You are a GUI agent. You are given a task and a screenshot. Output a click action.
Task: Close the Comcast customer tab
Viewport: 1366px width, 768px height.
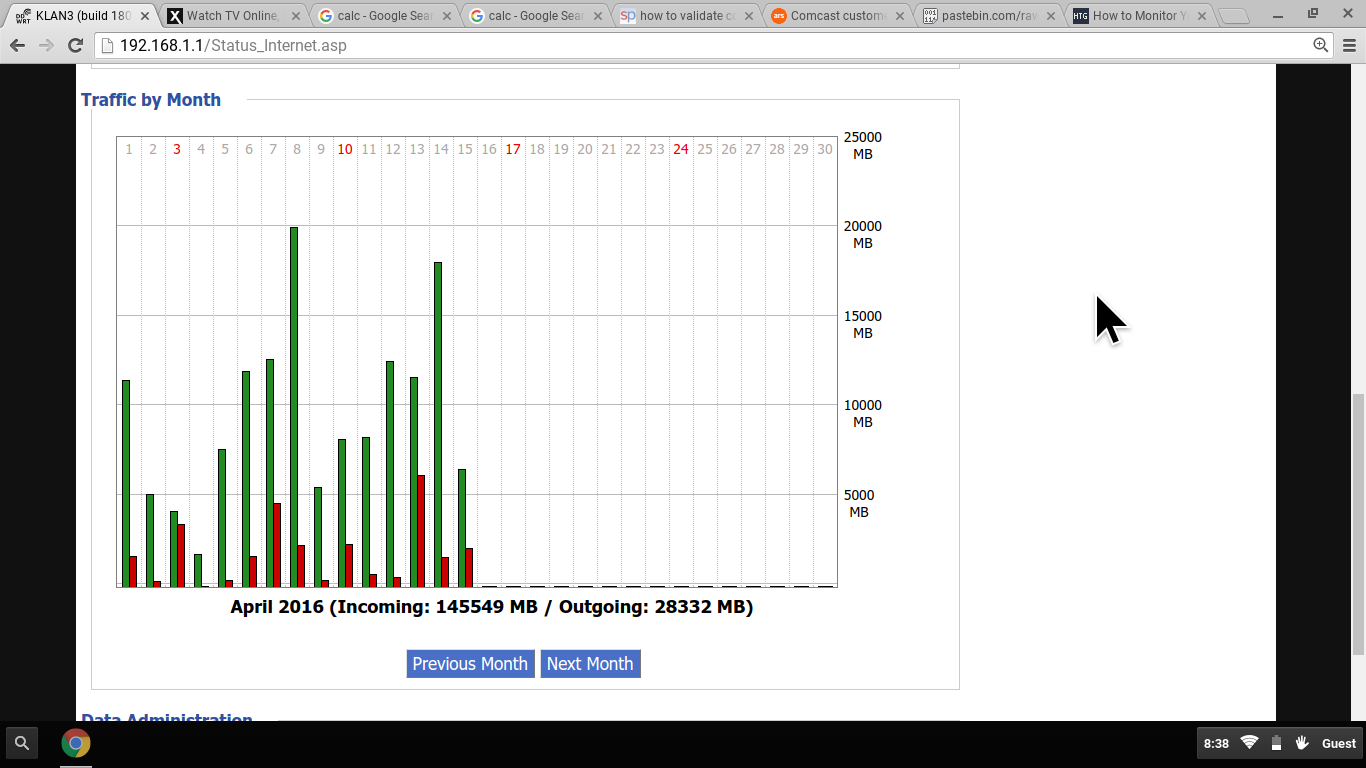click(899, 16)
